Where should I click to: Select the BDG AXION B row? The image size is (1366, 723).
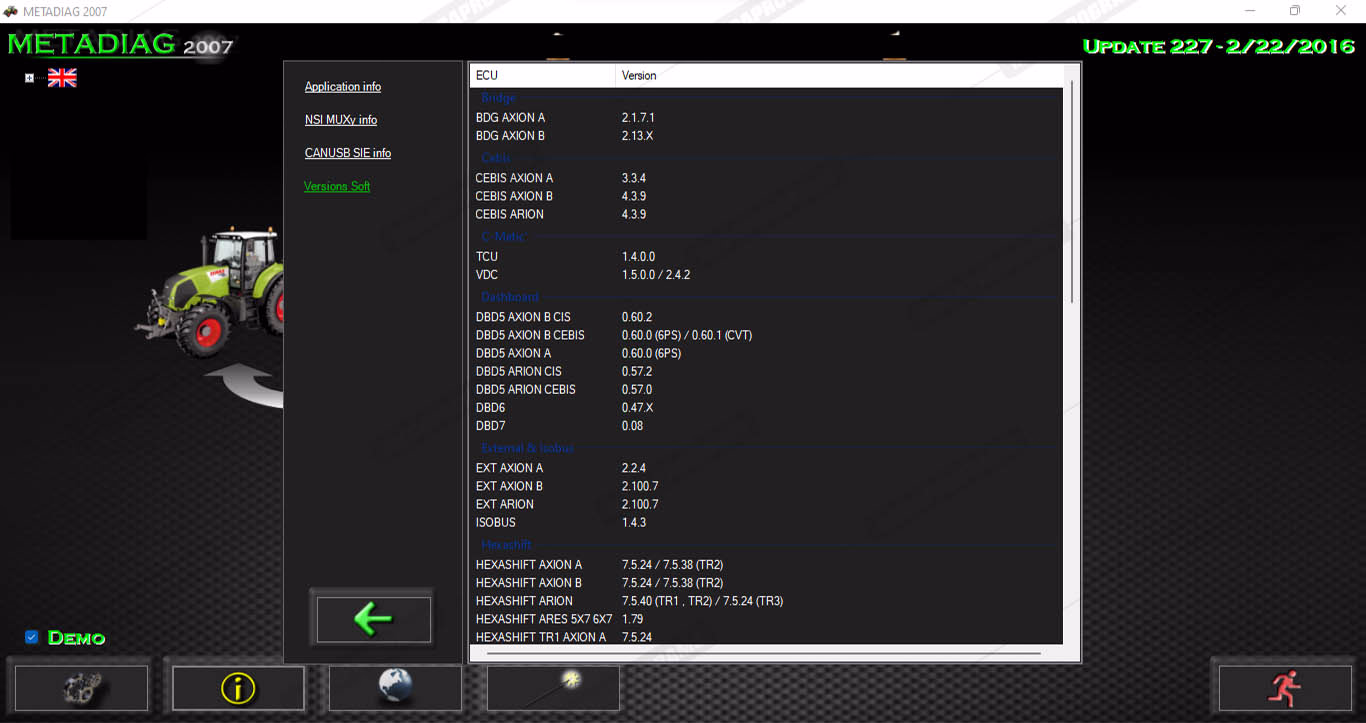click(766, 135)
